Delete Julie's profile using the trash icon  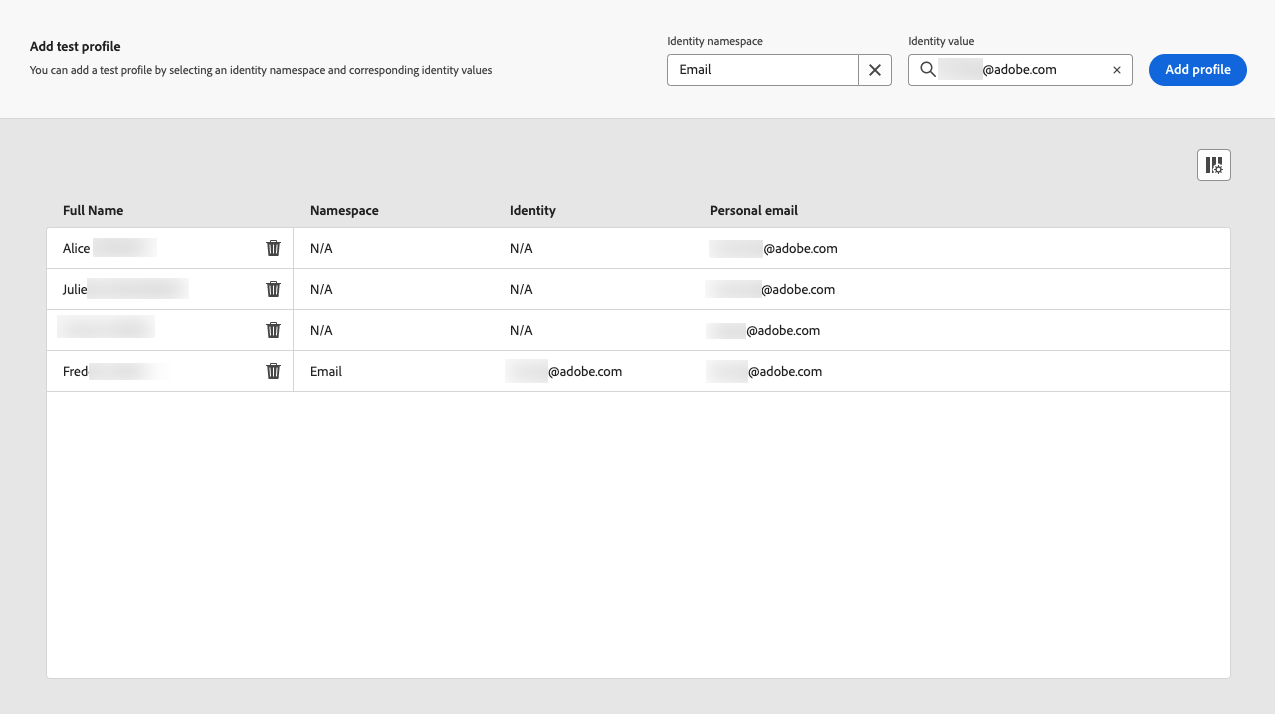[273, 289]
